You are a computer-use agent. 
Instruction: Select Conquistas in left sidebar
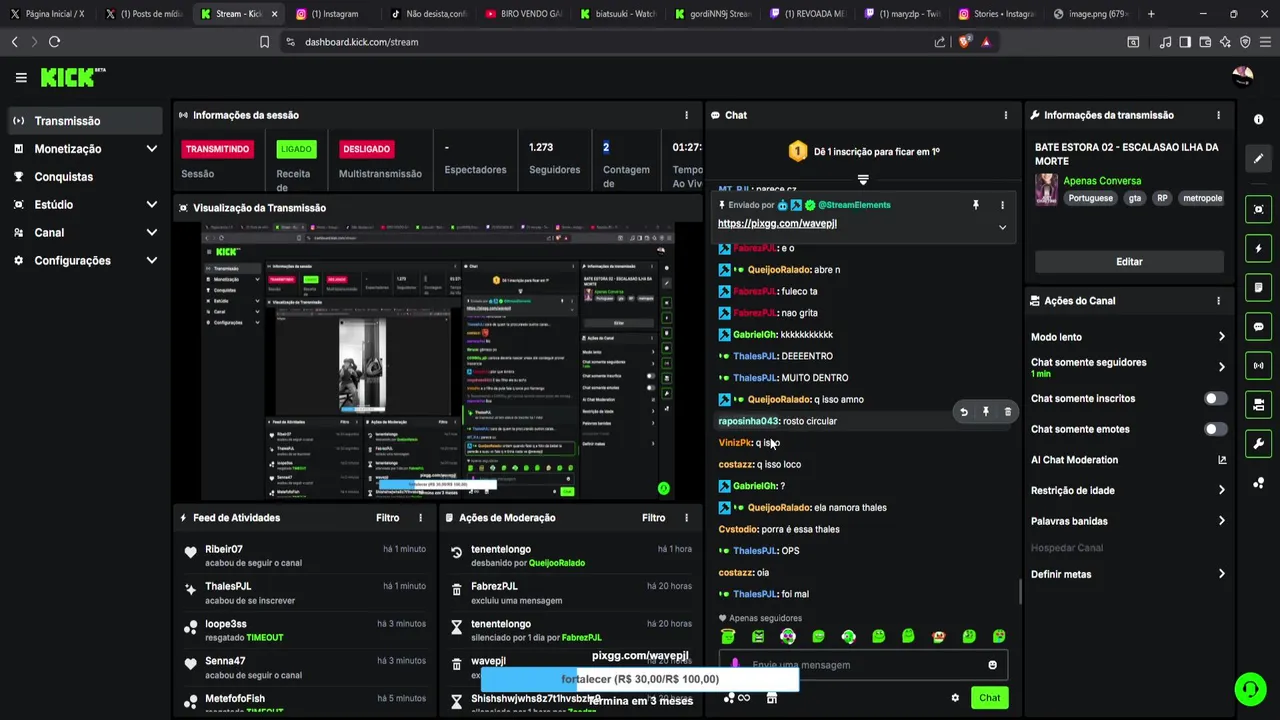pos(85,177)
